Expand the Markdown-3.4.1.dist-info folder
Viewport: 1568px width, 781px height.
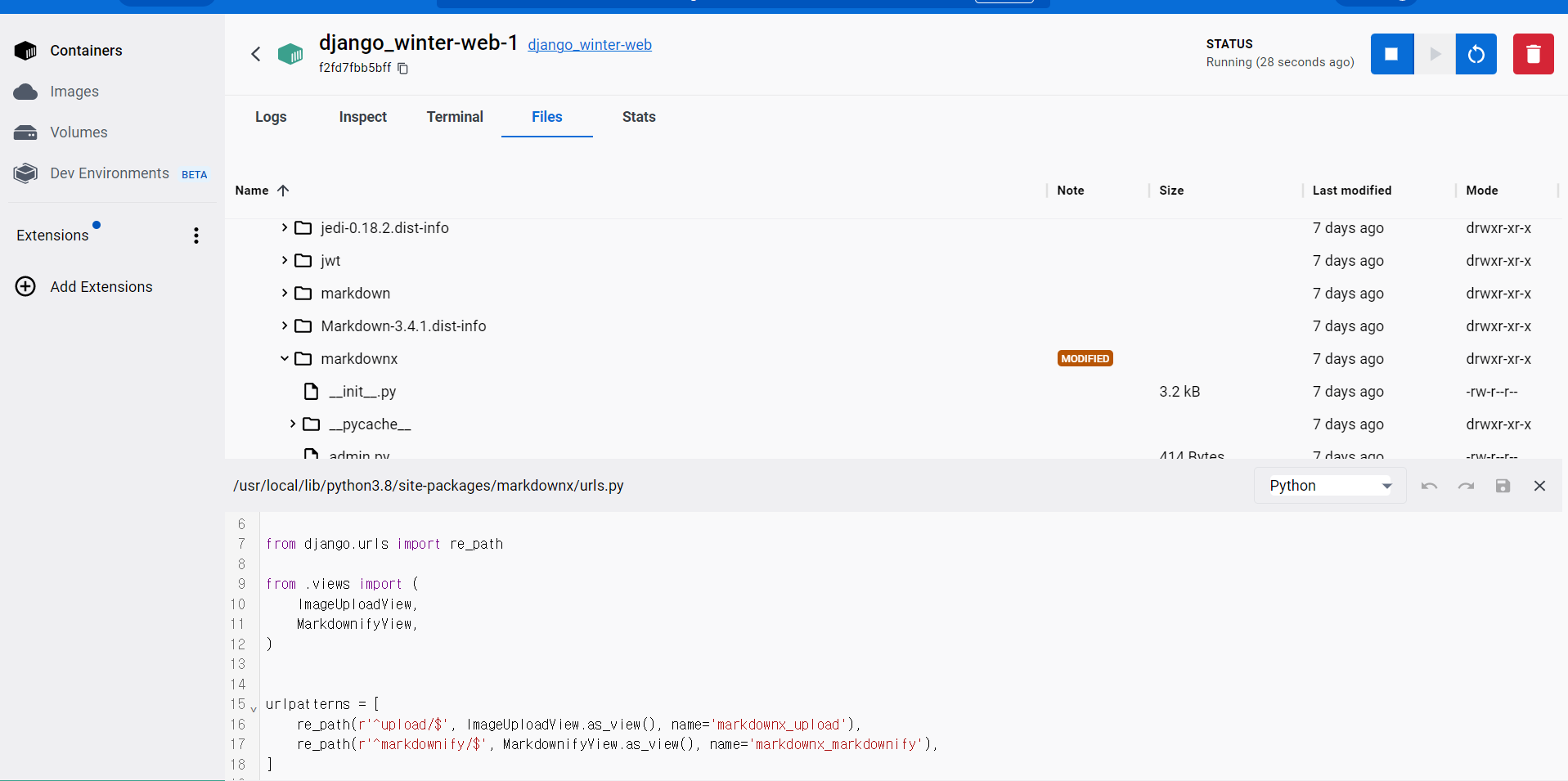click(x=284, y=325)
